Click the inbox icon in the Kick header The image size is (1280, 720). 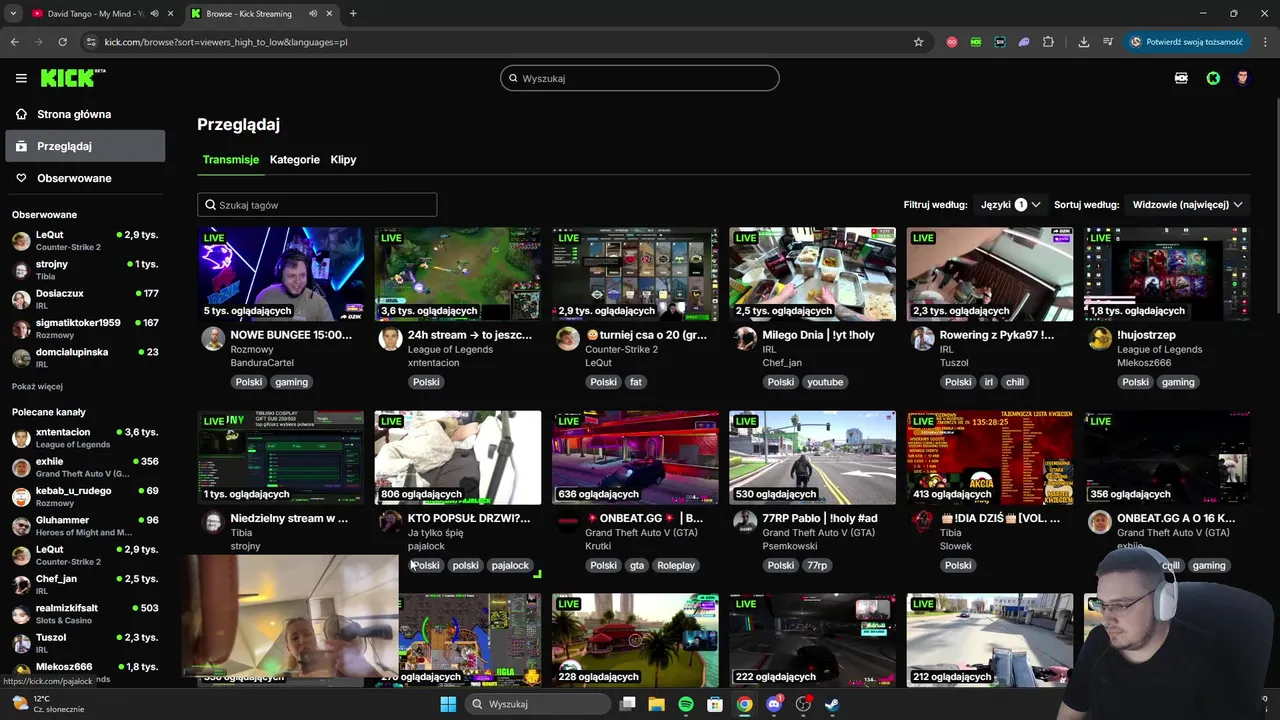point(1181,78)
